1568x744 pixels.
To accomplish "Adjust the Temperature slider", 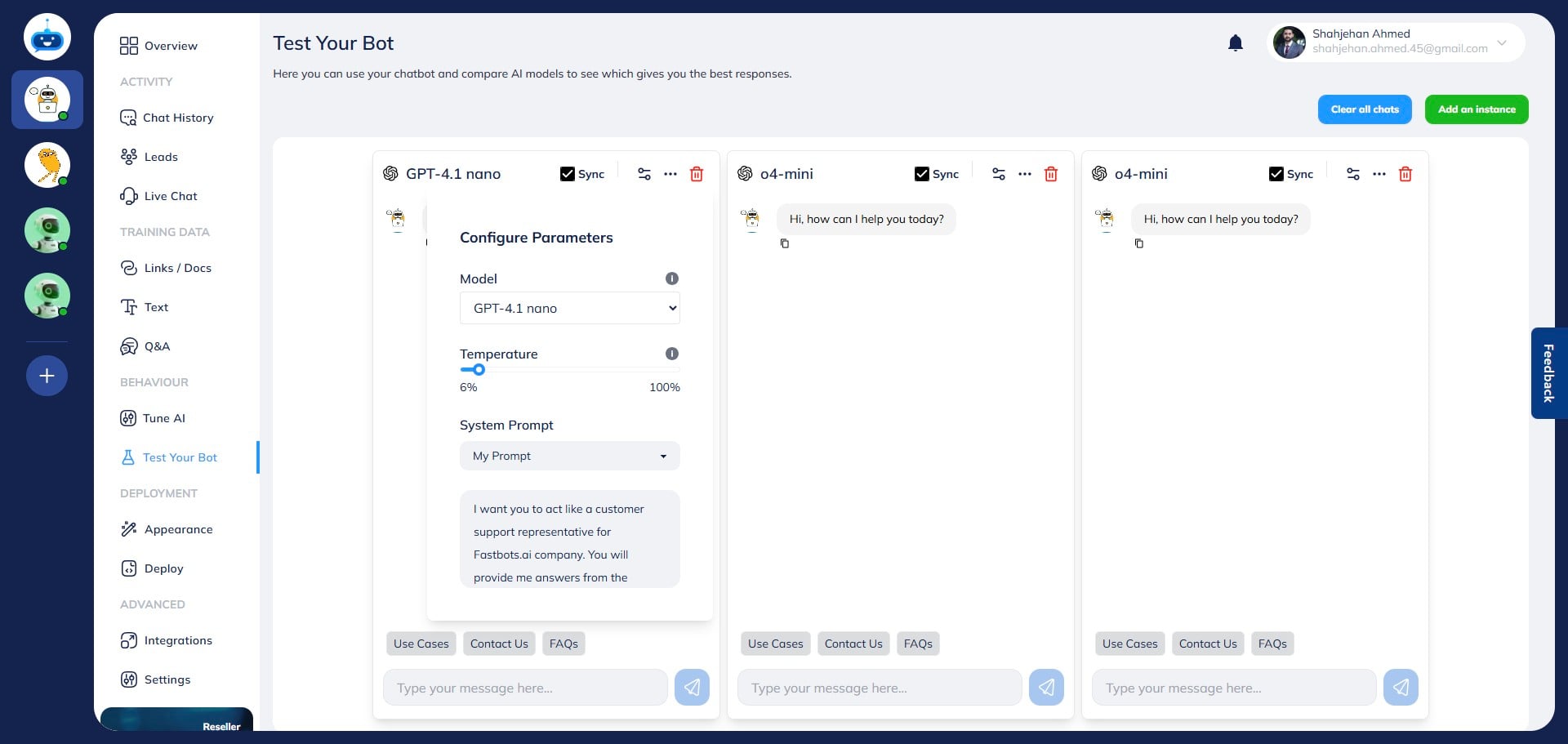I will [478, 370].
